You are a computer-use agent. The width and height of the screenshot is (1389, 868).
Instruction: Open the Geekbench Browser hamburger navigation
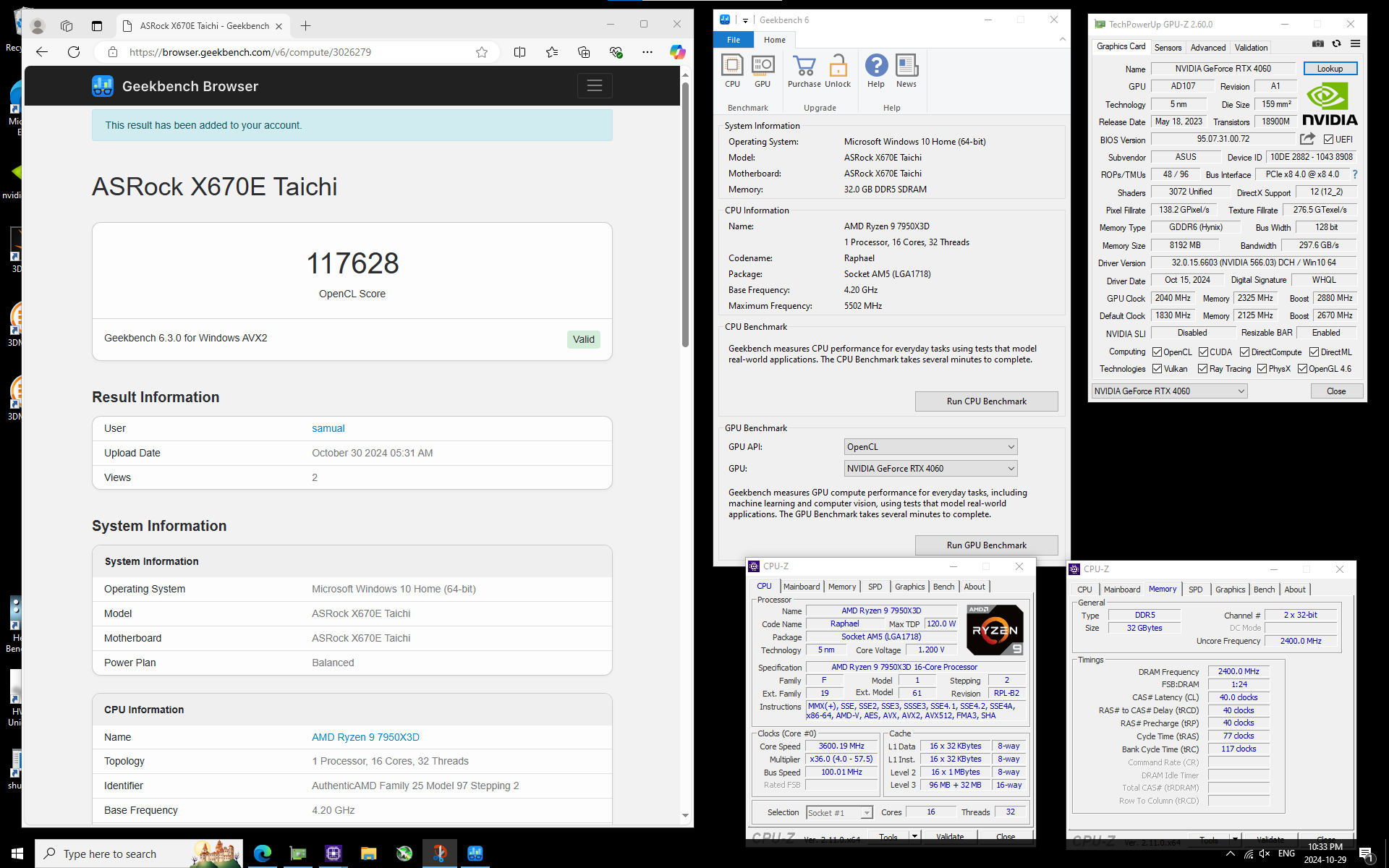[x=595, y=86]
